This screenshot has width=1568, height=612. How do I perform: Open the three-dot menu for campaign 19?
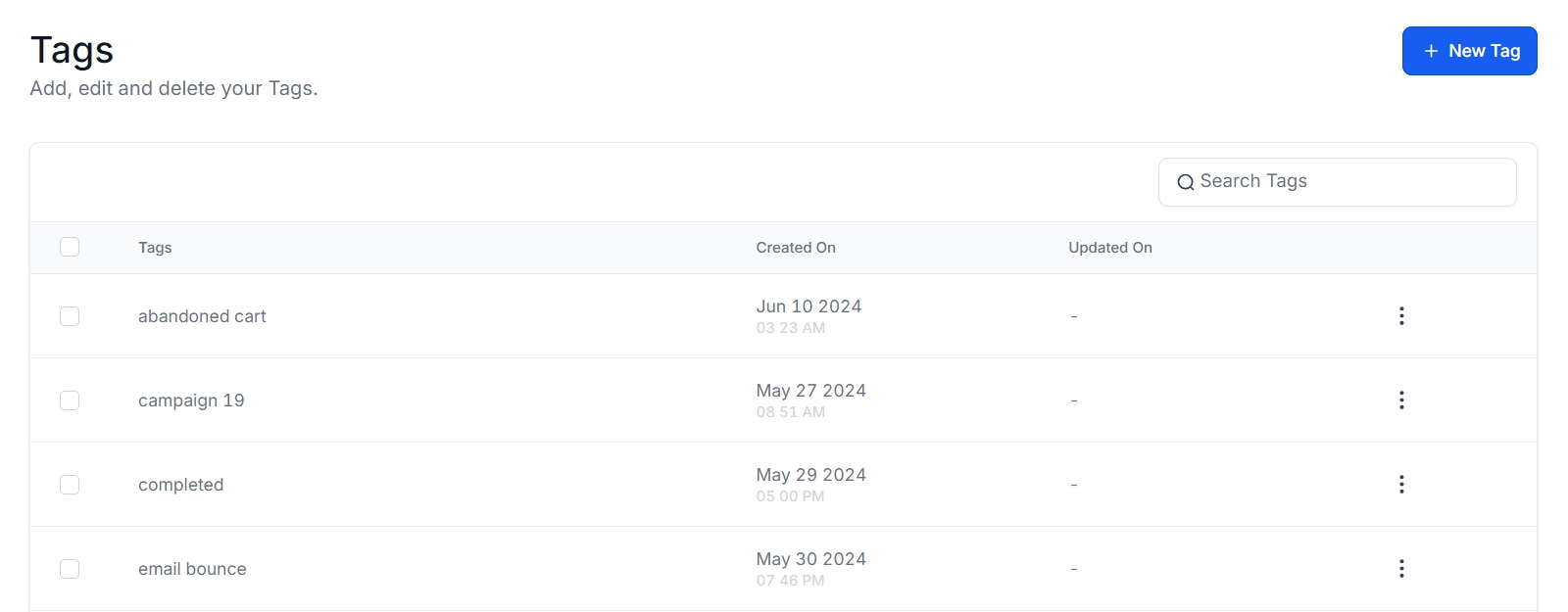tap(1401, 400)
